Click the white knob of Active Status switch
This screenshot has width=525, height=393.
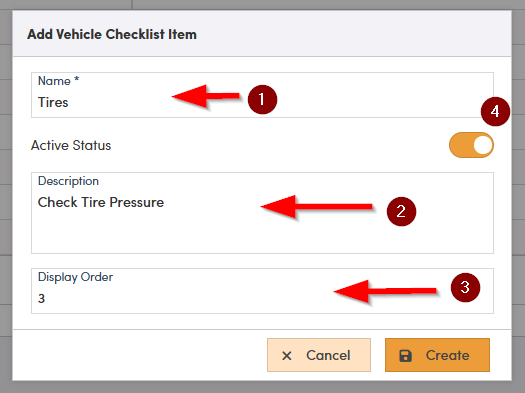(483, 145)
